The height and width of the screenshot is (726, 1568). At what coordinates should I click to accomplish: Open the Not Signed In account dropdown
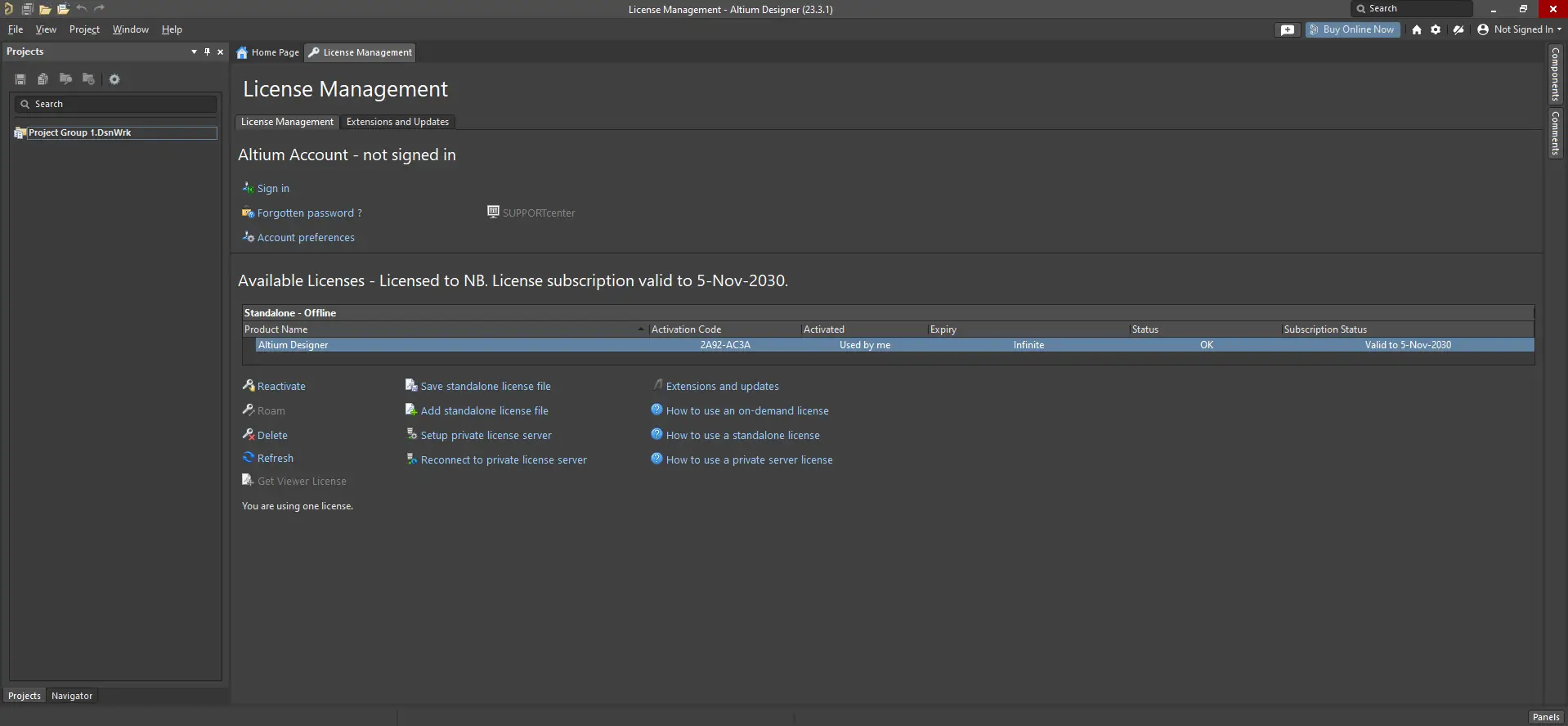1519,29
